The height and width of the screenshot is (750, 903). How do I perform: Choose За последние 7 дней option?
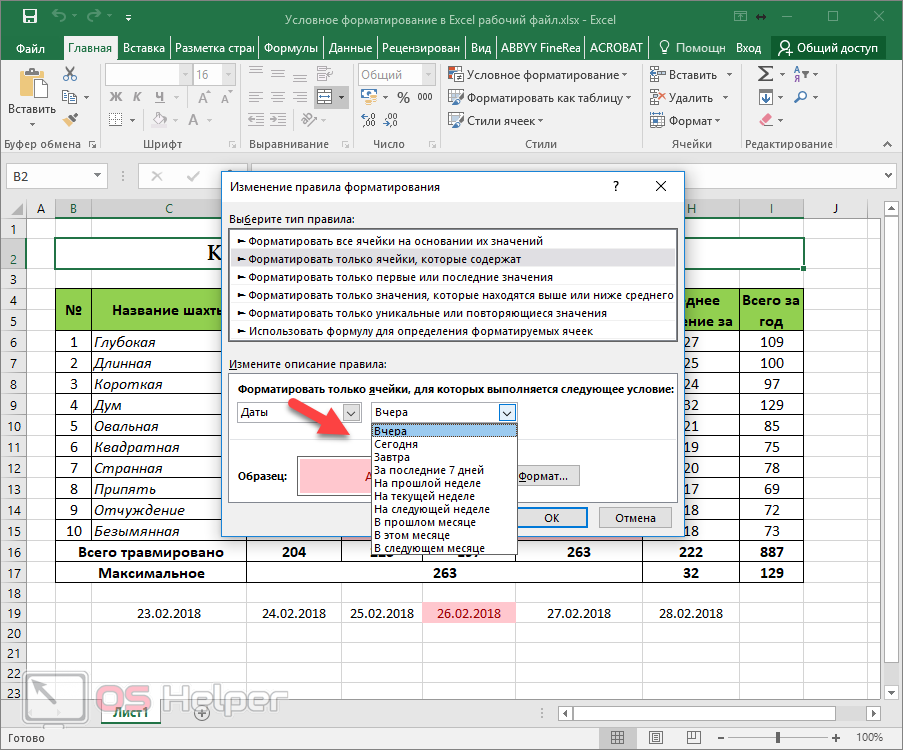444,470
